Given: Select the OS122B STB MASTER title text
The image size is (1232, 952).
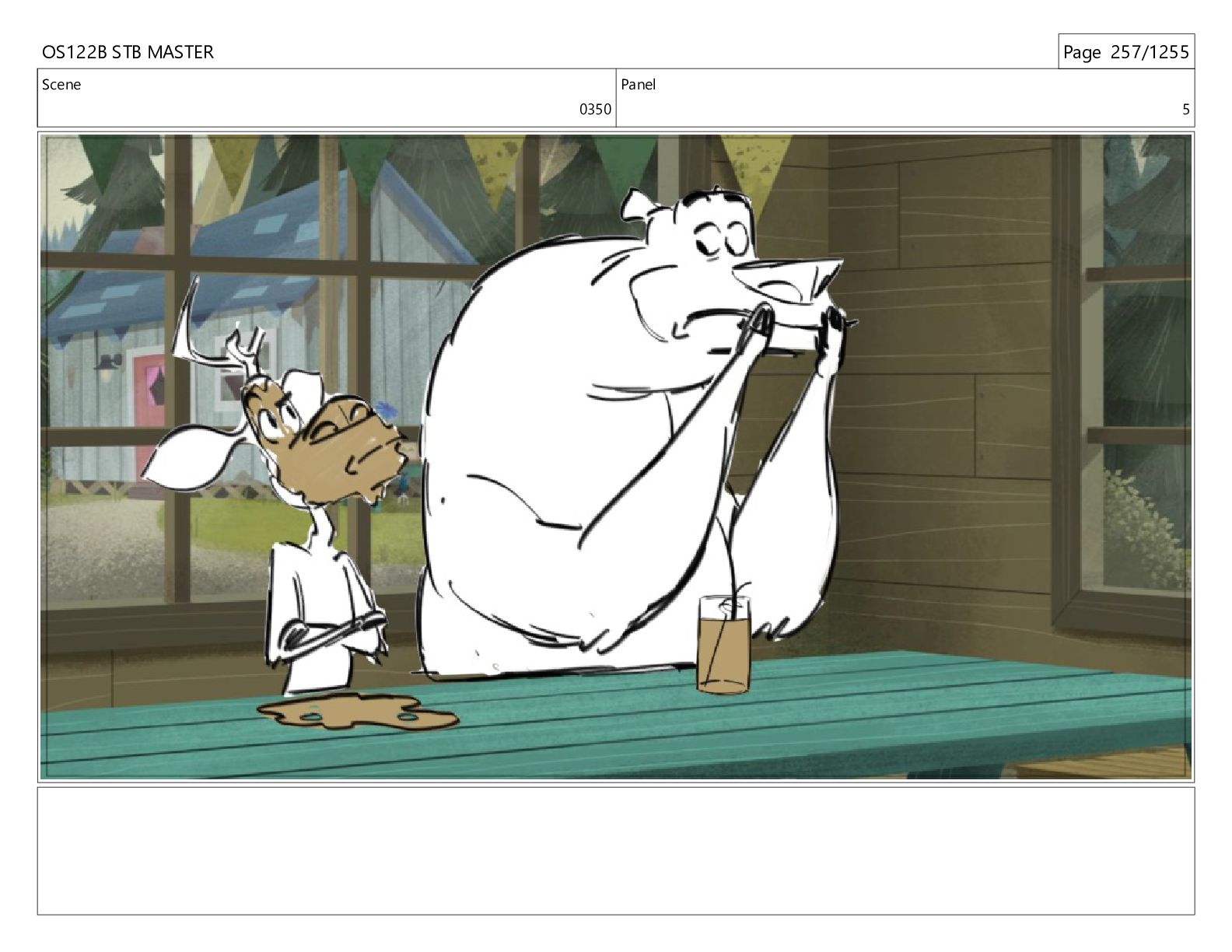Looking at the screenshot, I should point(128,52).
